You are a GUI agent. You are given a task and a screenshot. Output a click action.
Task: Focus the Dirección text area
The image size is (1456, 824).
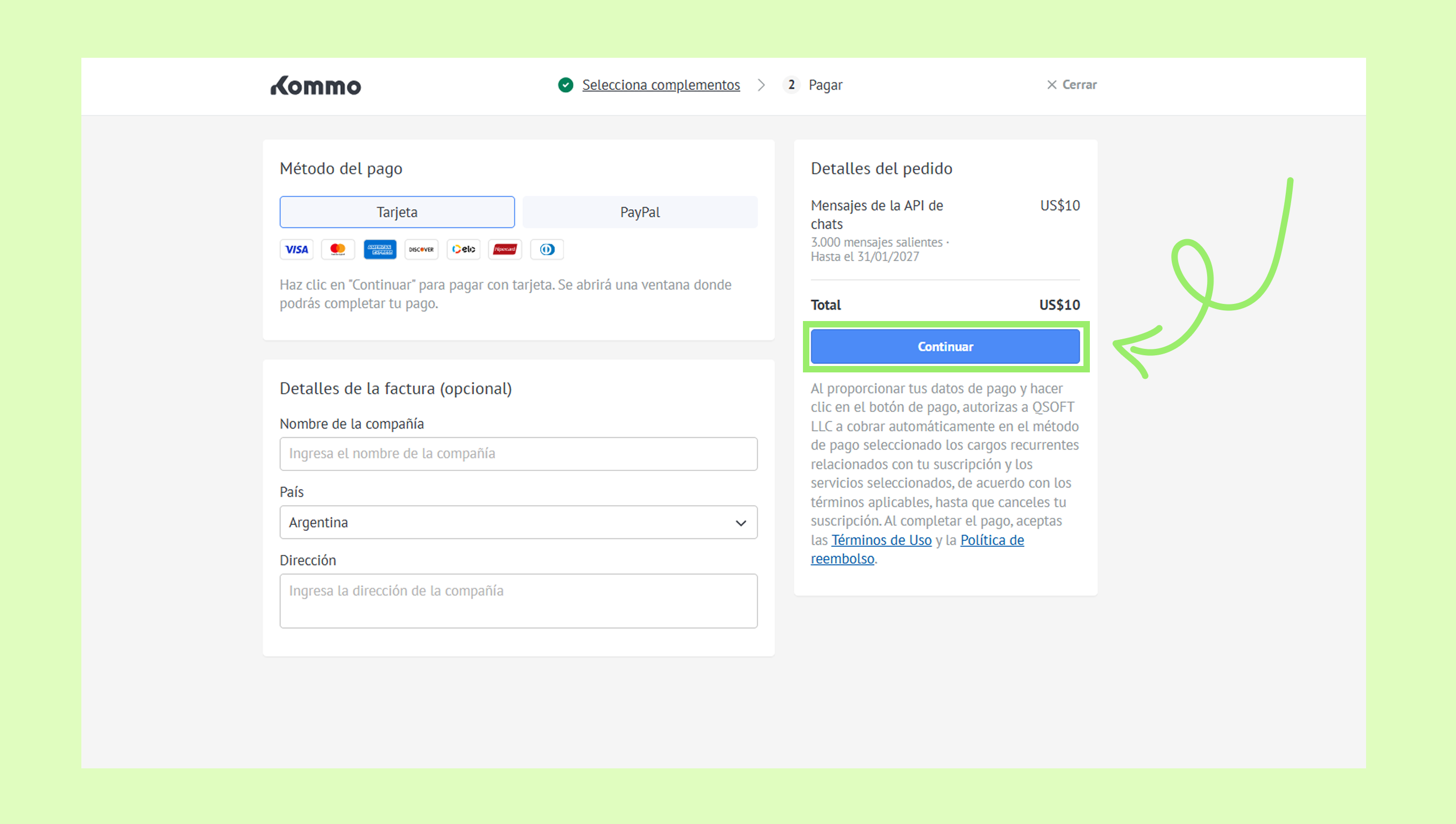(519, 601)
